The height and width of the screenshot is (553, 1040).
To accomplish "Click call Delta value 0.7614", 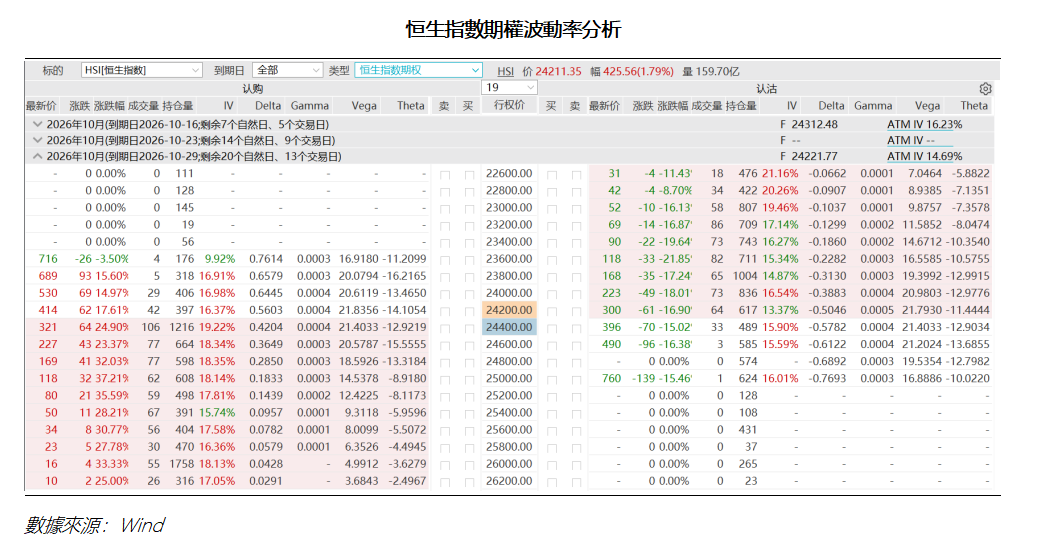I will click(266, 259).
